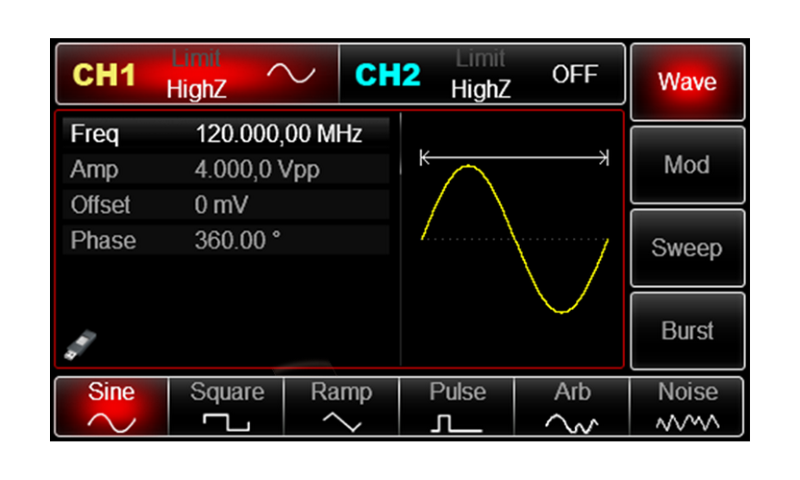Choose the Noise waveform softkey

click(x=687, y=407)
